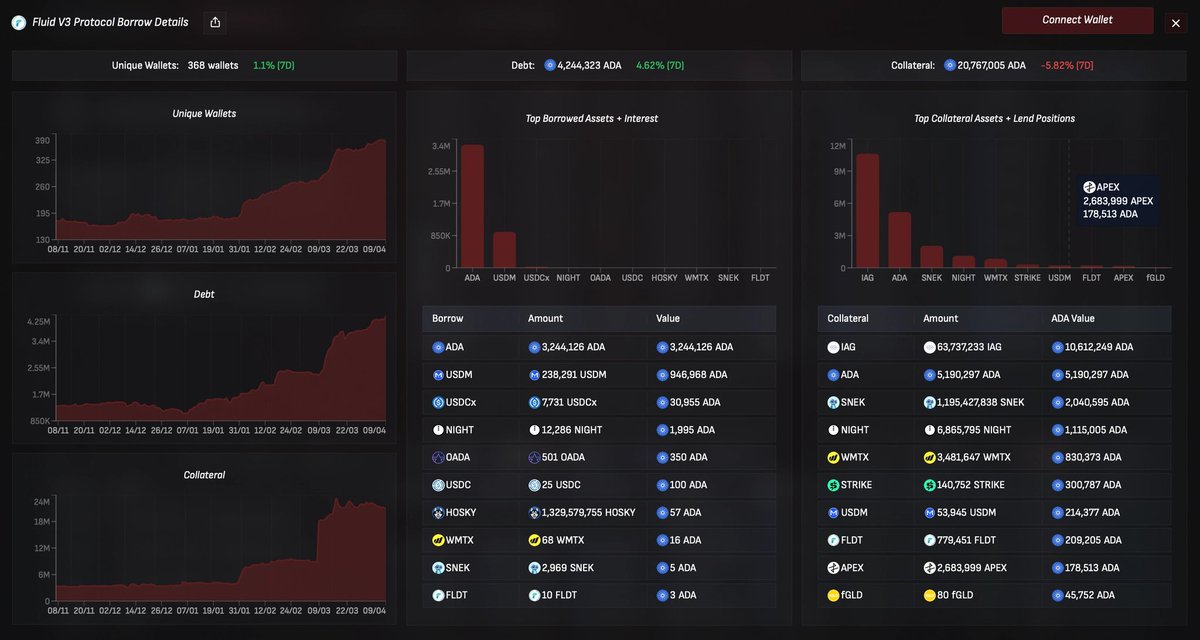
Task: Click the WMTX icon in Borrow table
Action: (x=437, y=540)
